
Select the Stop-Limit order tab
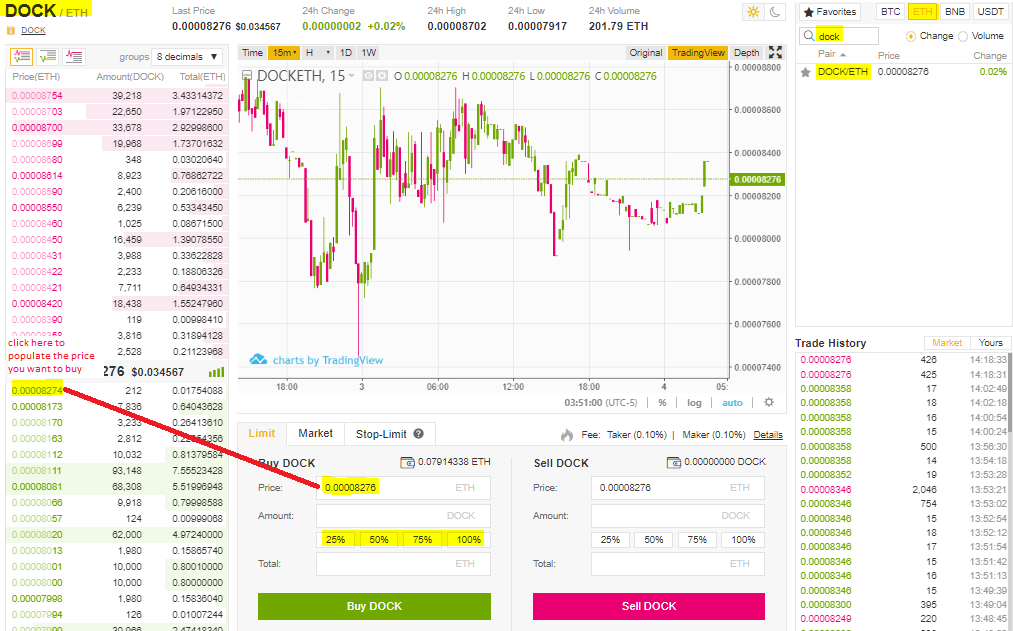point(390,434)
